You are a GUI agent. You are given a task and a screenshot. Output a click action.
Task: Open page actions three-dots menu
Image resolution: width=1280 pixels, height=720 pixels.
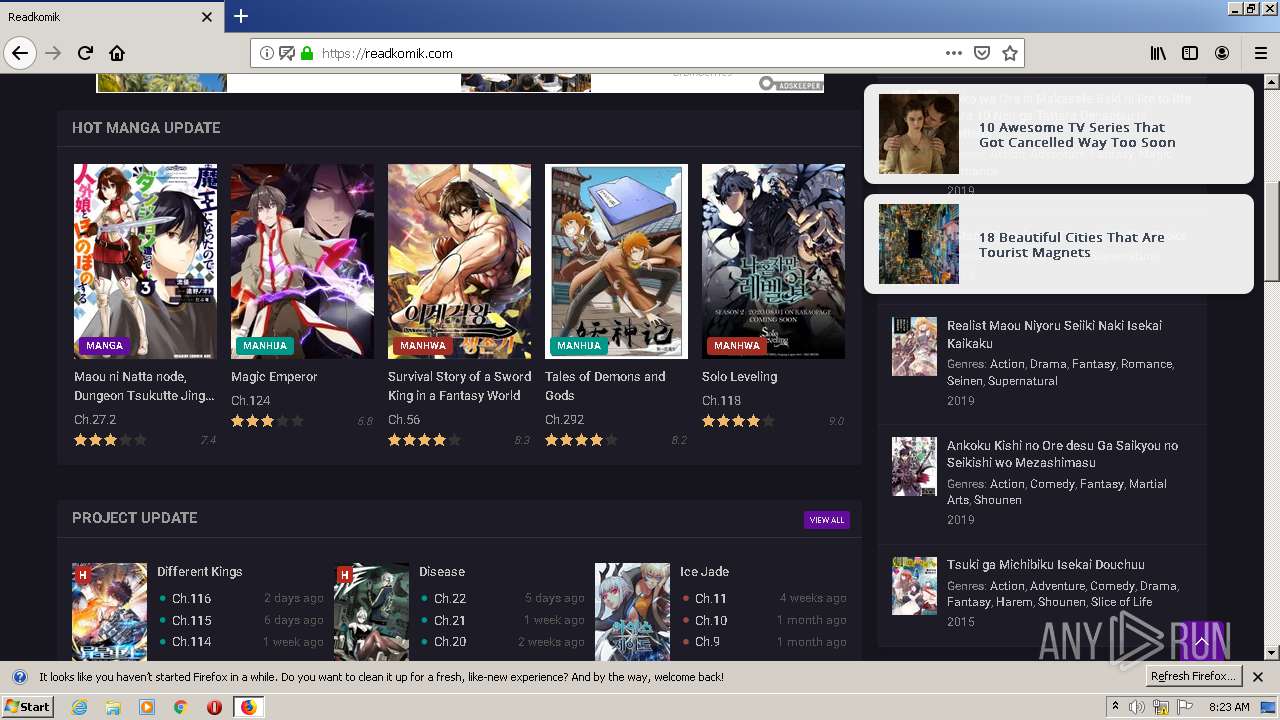(954, 53)
